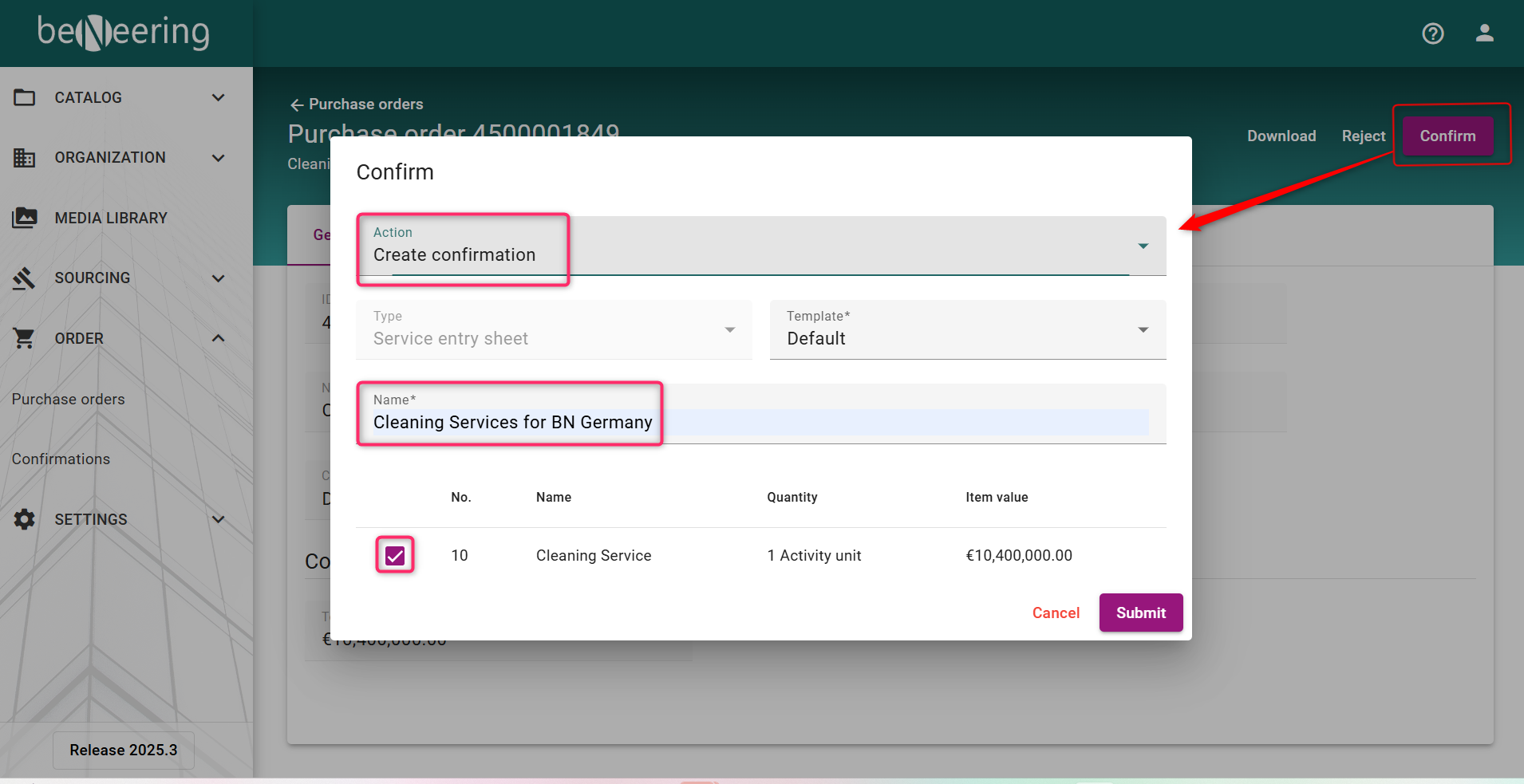The height and width of the screenshot is (784, 1524).
Task: Cancel the Confirm dialog
Action: 1055,613
